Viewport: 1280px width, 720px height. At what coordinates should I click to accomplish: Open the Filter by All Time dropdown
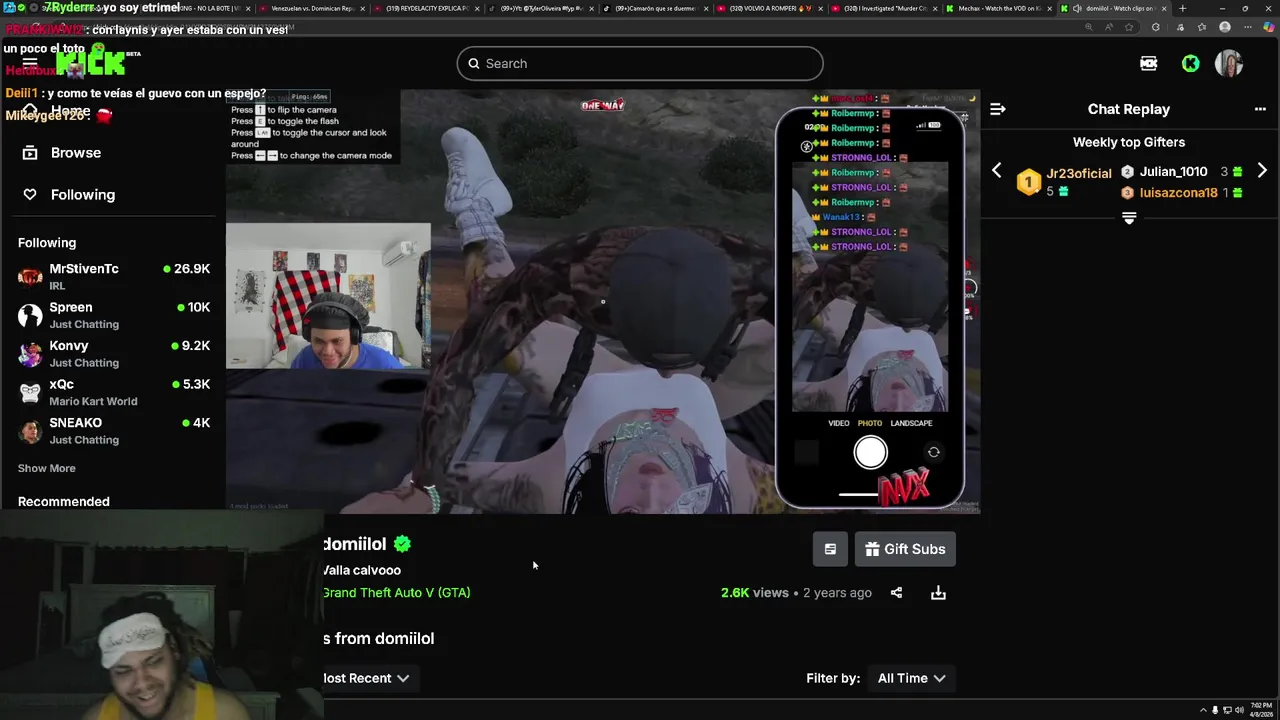click(x=911, y=678)
